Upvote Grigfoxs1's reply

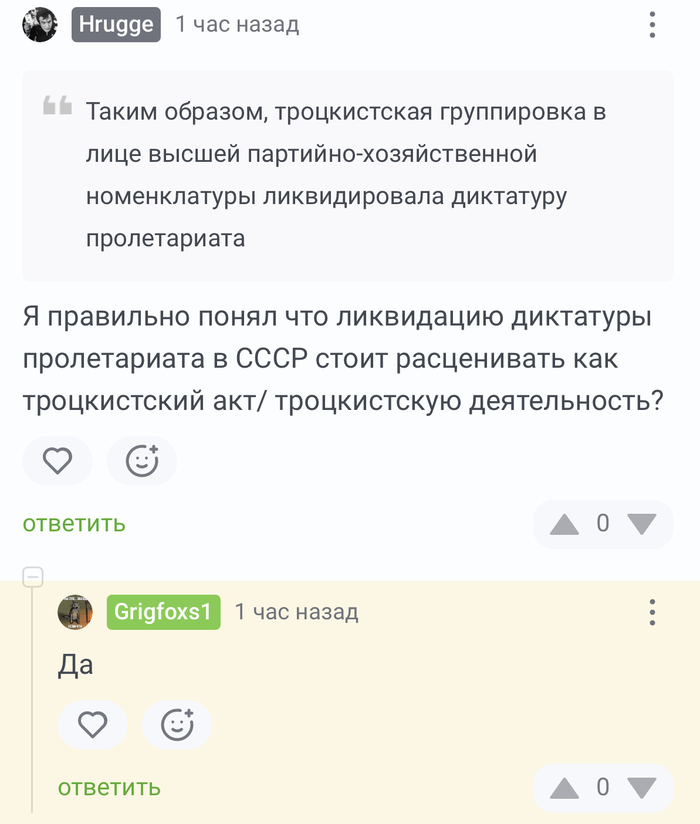coord(565,787)
